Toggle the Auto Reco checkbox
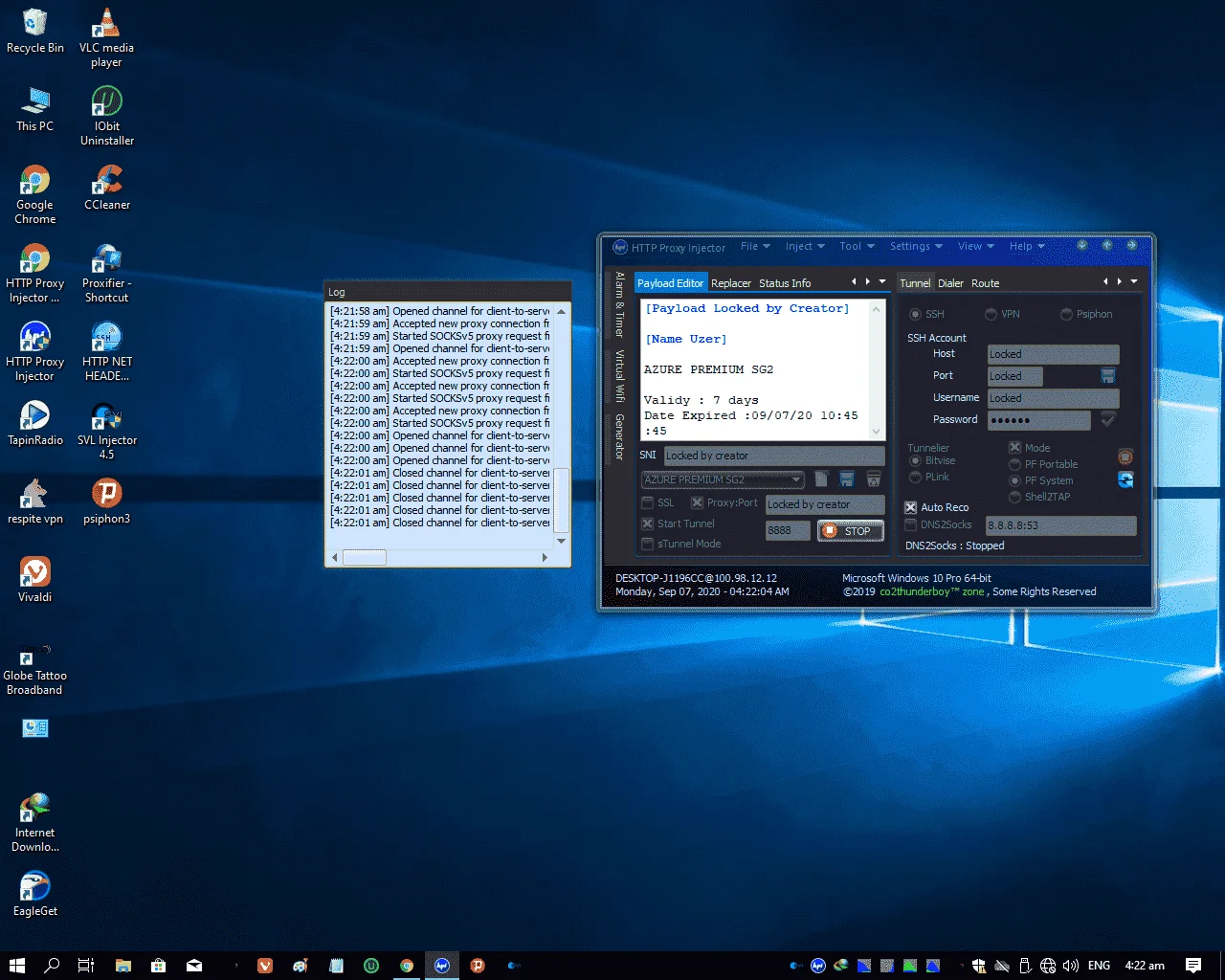 (x=911, y=507)
